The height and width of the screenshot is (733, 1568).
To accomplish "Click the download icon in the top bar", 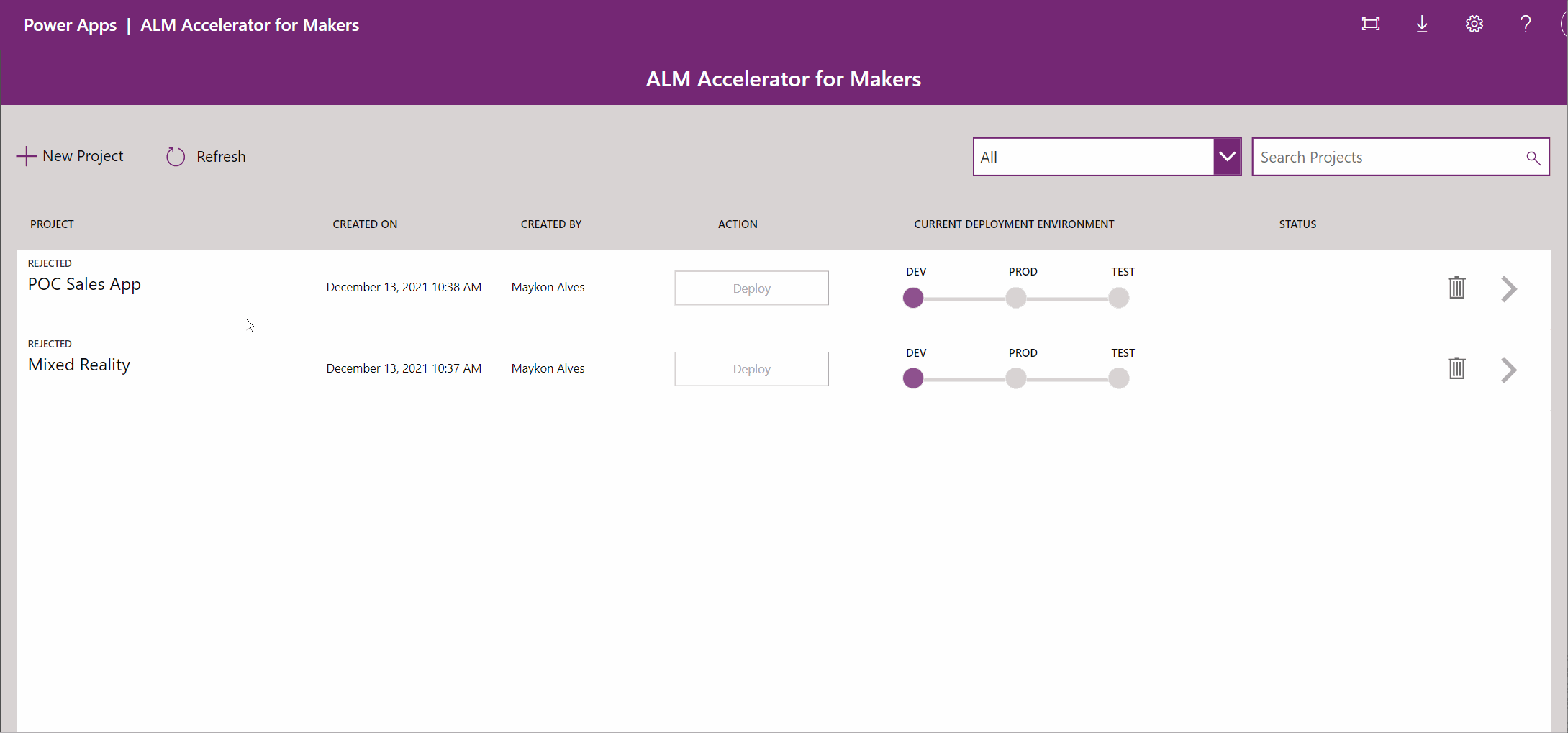I will point(1422,24).
